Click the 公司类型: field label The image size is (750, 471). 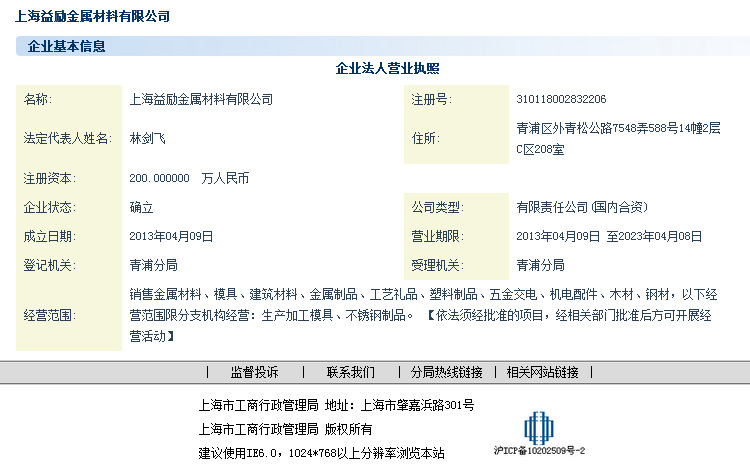pyautogui.click(x=438, y=207)
